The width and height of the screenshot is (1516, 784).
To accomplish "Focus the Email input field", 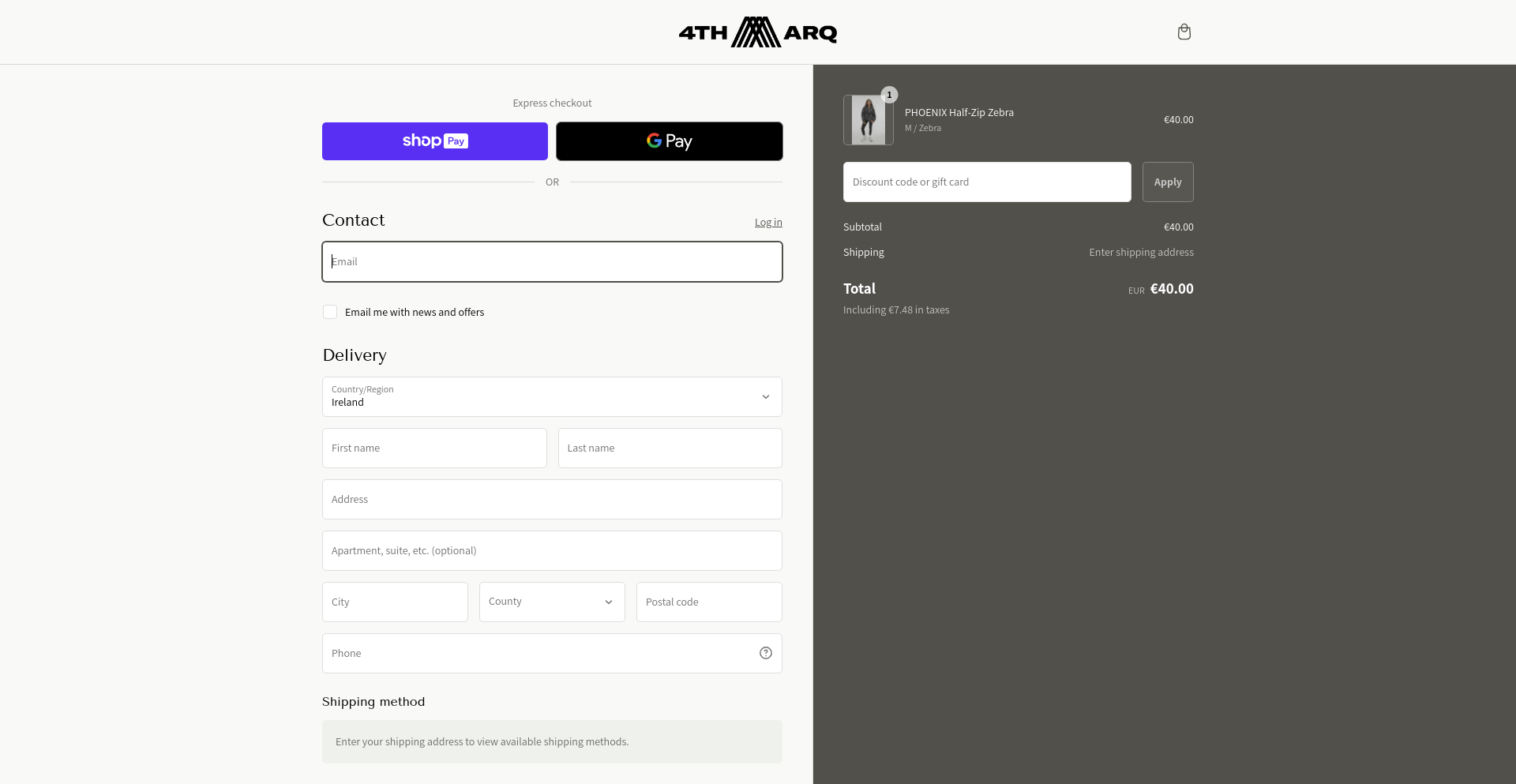I will point(552,261).
